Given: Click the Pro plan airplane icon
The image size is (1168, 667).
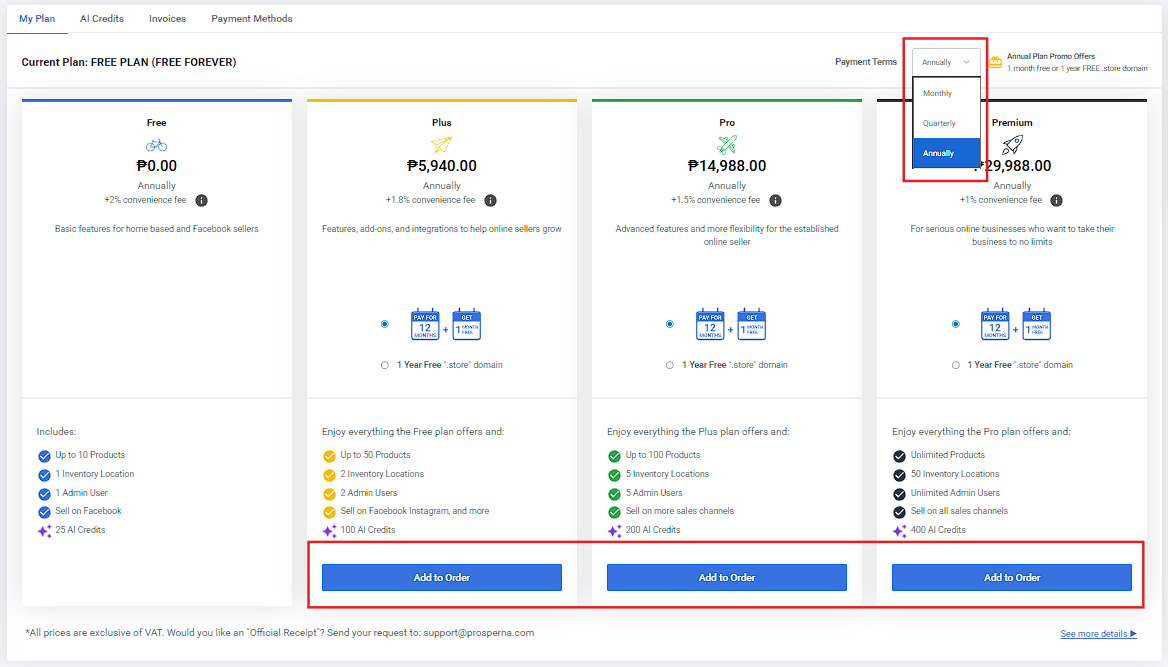Looking at the screenshot, I should (727, 145).
